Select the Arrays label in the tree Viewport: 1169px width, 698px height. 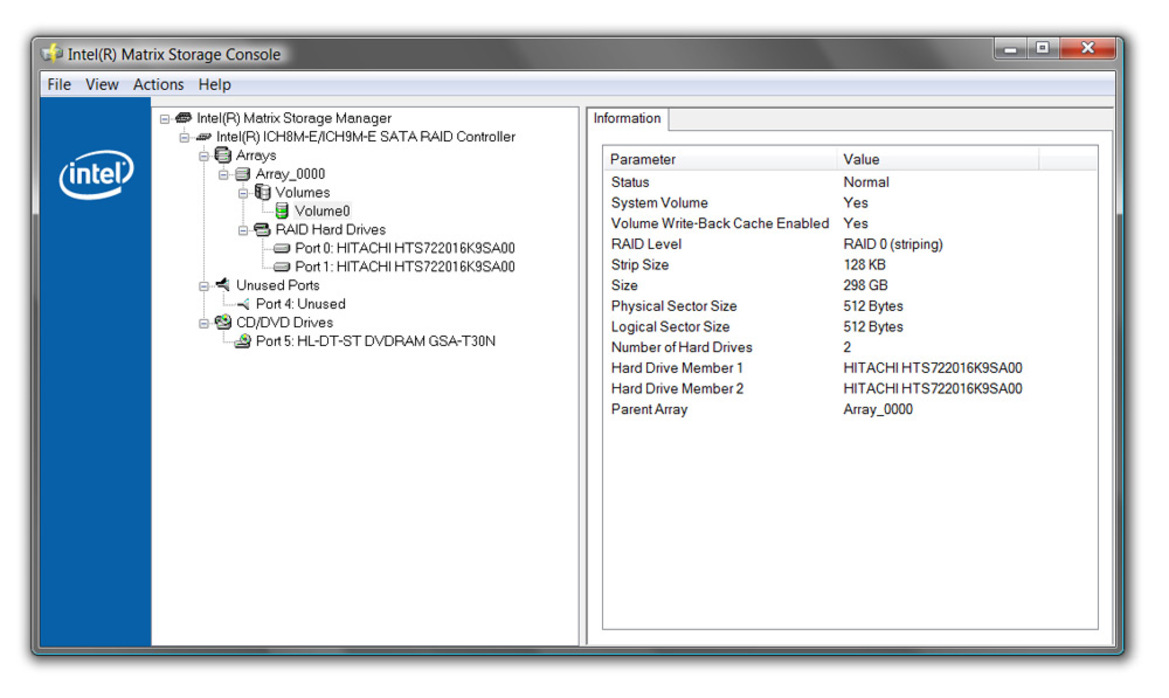tap(256, 155)
